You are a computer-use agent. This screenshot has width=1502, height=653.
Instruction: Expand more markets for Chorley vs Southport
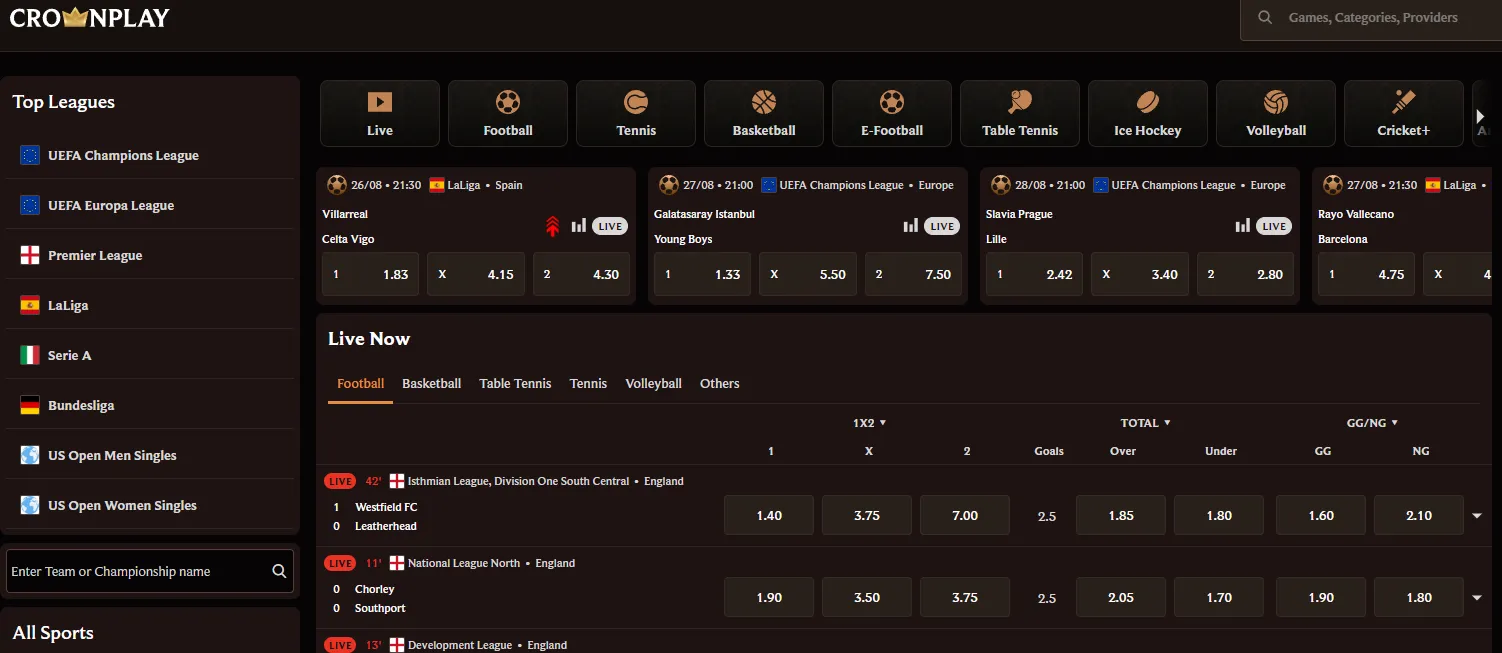pyautogui.click(x=1477, y=598)
